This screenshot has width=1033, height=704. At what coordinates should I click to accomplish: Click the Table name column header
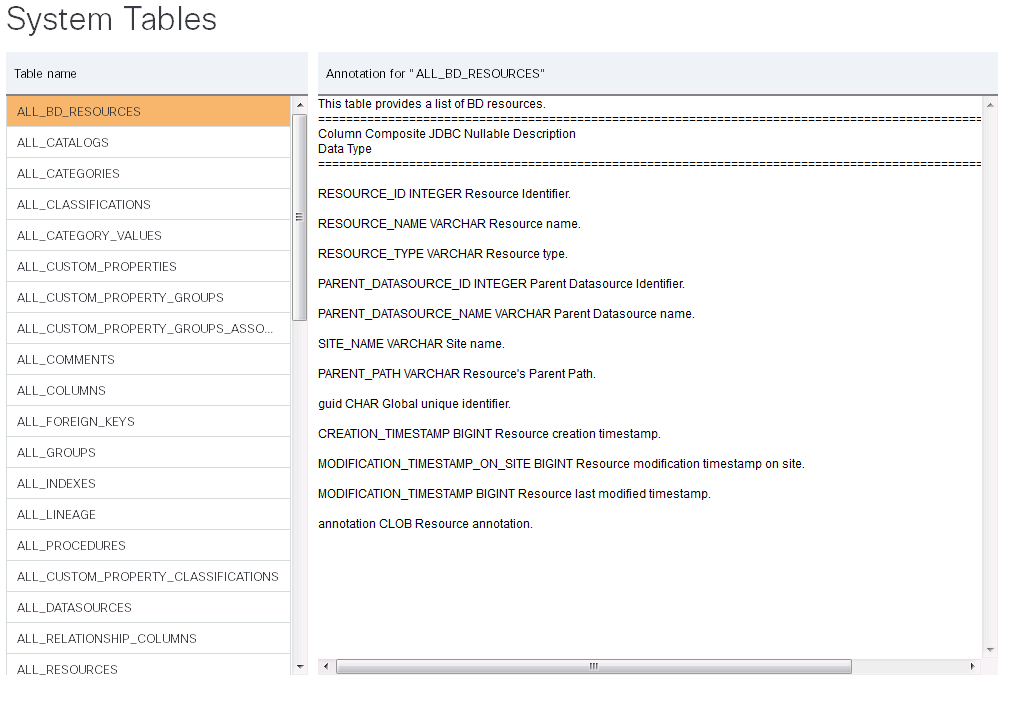[x=156, y=74]
